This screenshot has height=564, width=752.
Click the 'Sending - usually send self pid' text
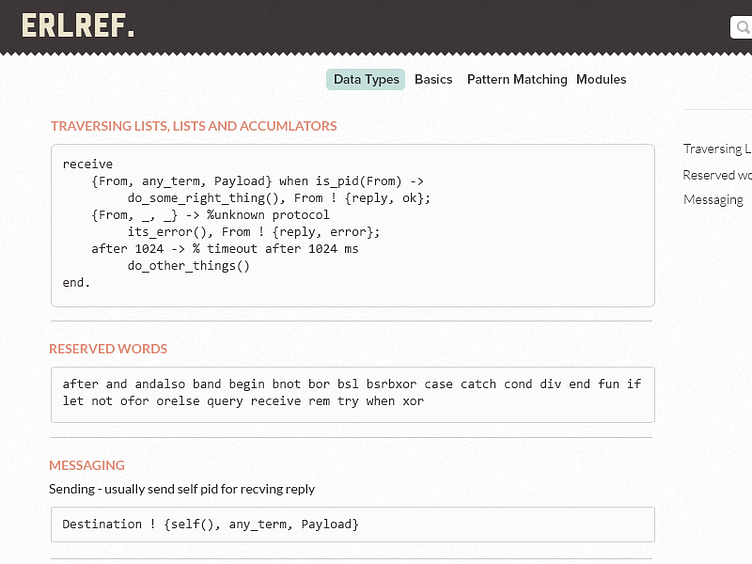pos(182,489)
